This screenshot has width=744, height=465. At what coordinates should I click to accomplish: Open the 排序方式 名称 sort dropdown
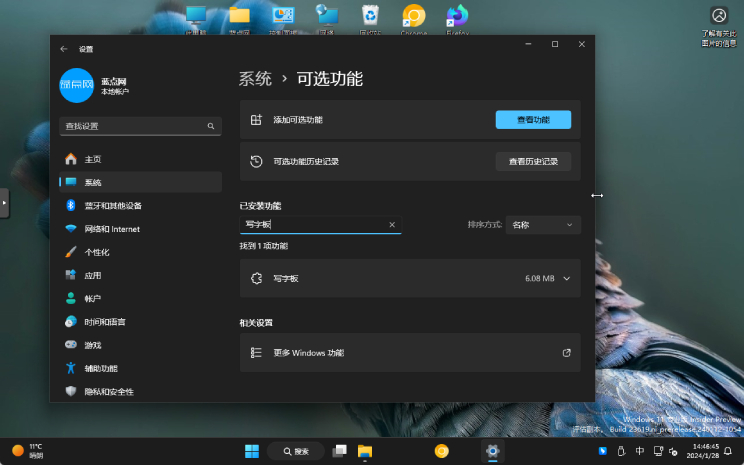pos(543,225)
